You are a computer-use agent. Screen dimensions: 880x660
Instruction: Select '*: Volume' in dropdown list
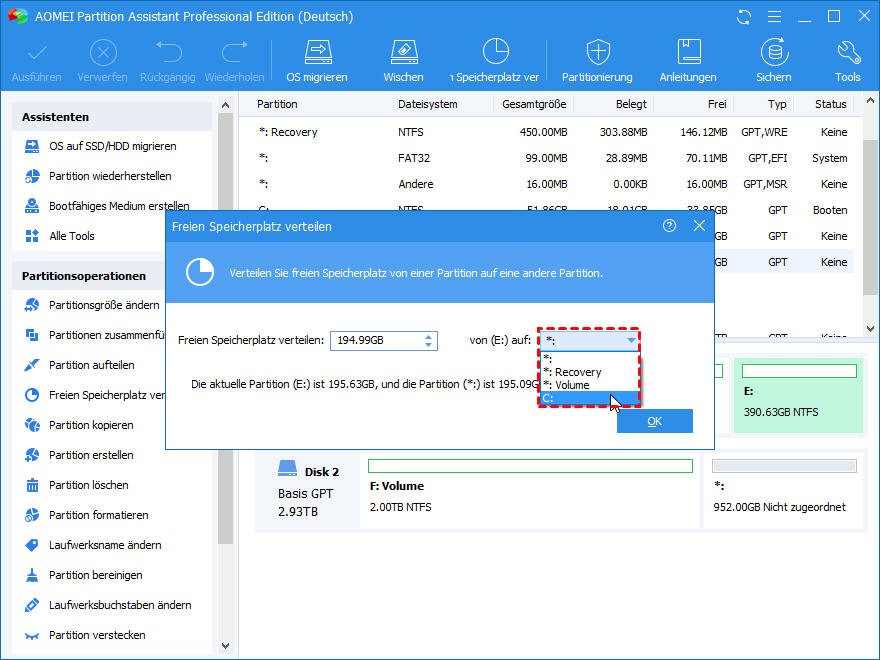(589, 385)
